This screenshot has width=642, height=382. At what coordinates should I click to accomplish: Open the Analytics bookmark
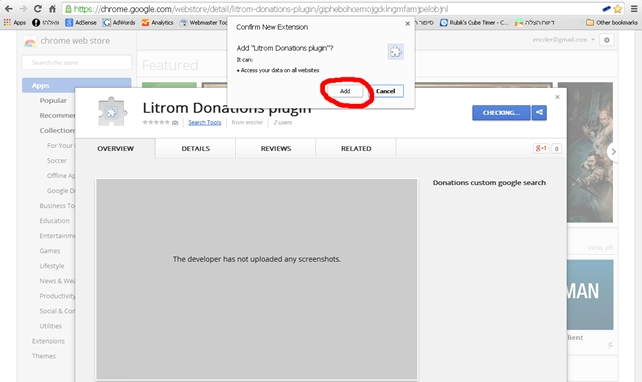(x=158, y=23)
